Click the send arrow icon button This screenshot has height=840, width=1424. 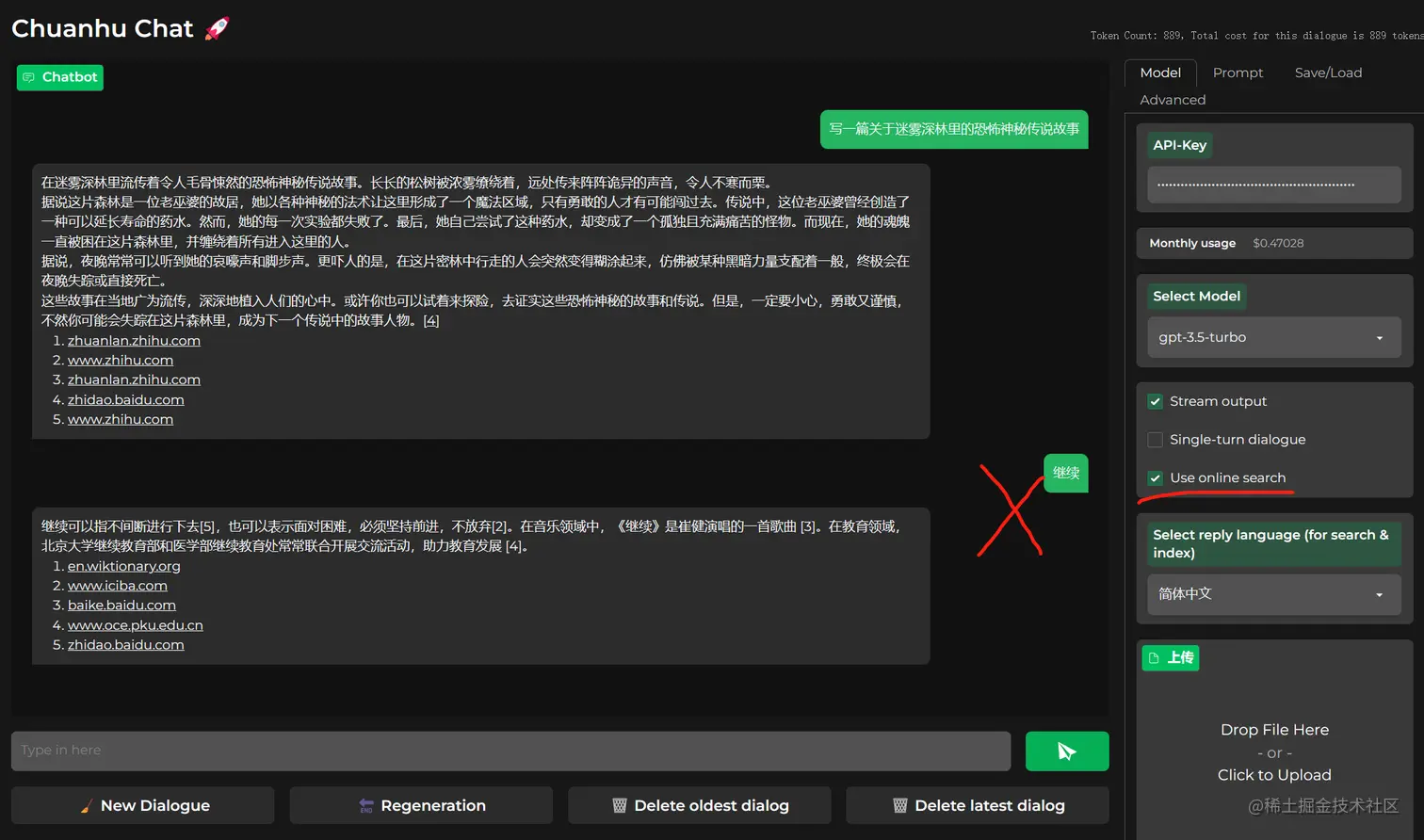tap(1066, 751)
